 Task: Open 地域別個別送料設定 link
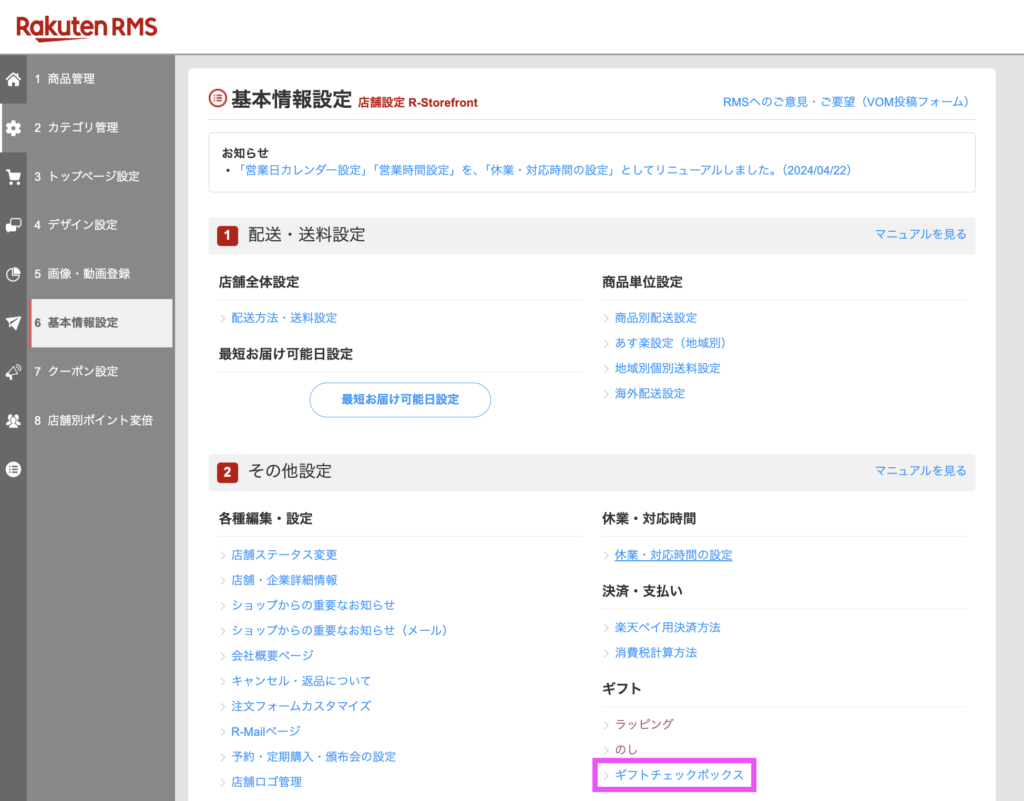point(667,368)
